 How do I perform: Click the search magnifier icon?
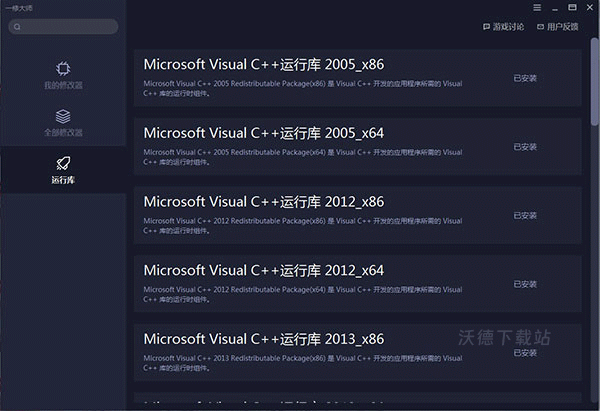point(17,27)
